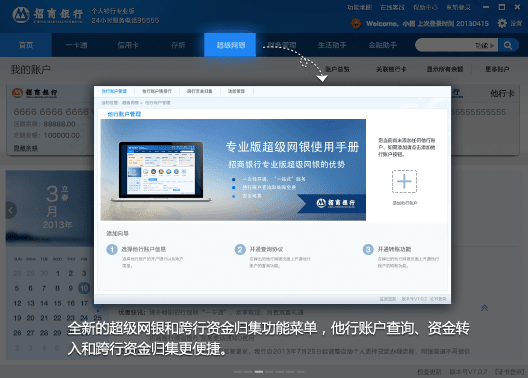Open the 存折 navigation tab
The width and height of the screenshot is (528, 378).
(178, 45)
